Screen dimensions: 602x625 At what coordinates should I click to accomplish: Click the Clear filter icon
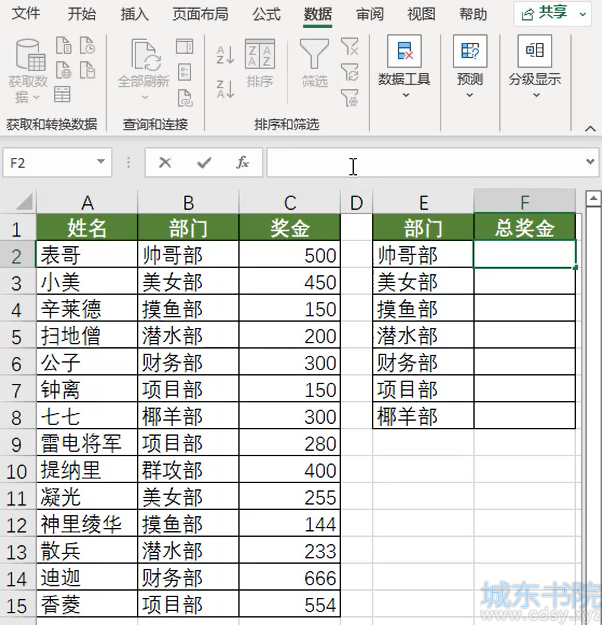pyautogui.click(x=350, y=47)
